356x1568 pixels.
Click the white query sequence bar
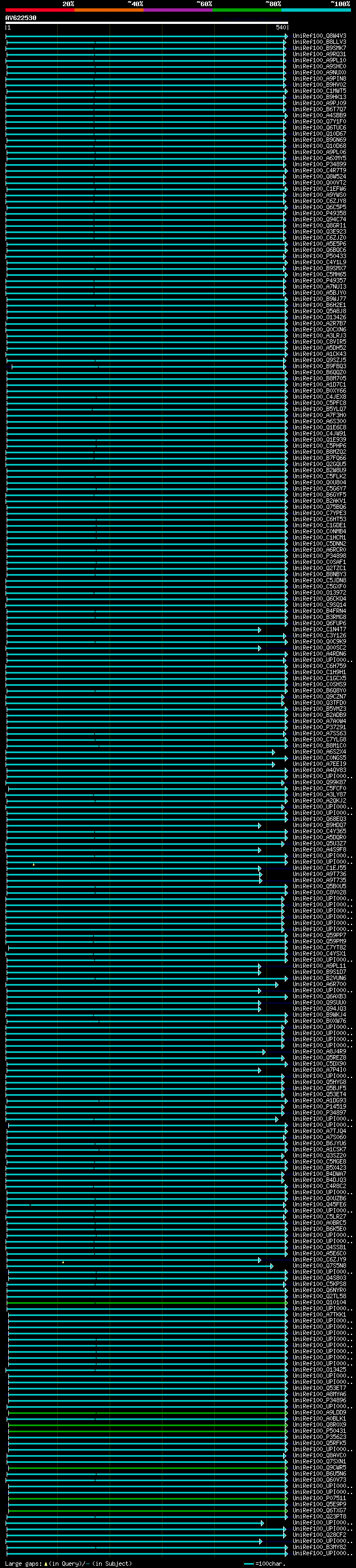click(147, 22)
